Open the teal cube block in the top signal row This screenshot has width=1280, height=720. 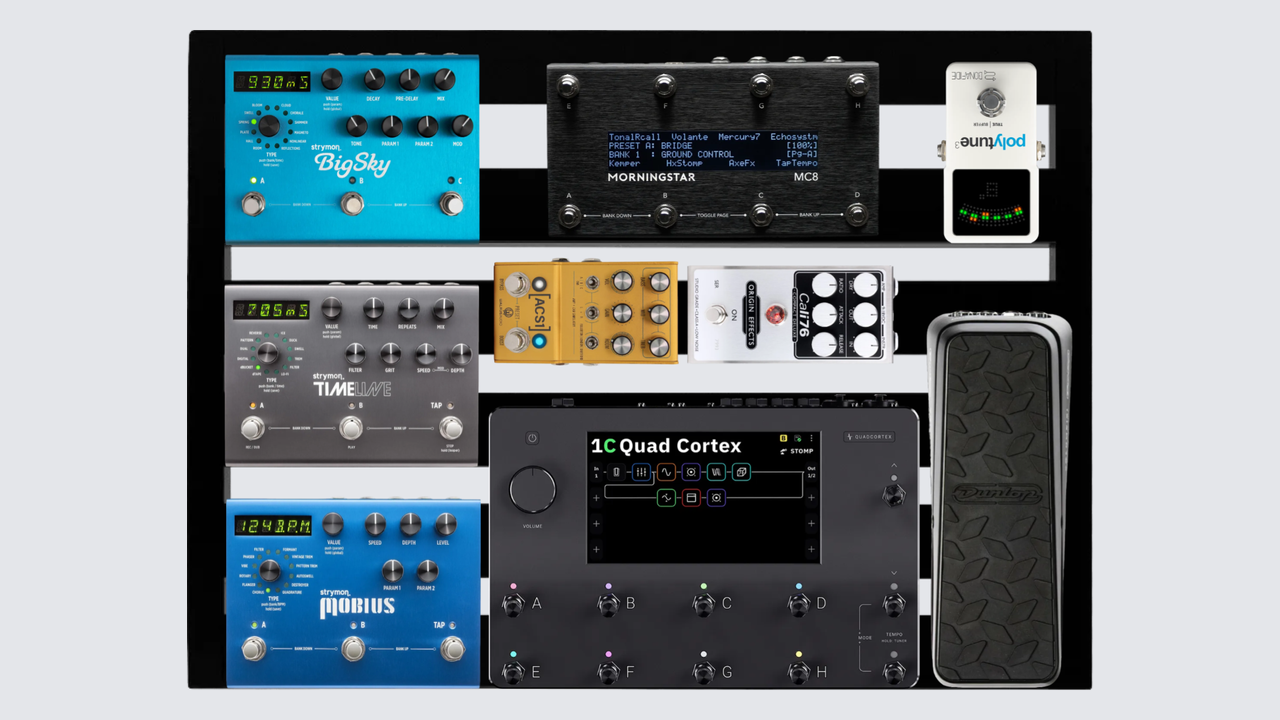[x=741, y=472]
